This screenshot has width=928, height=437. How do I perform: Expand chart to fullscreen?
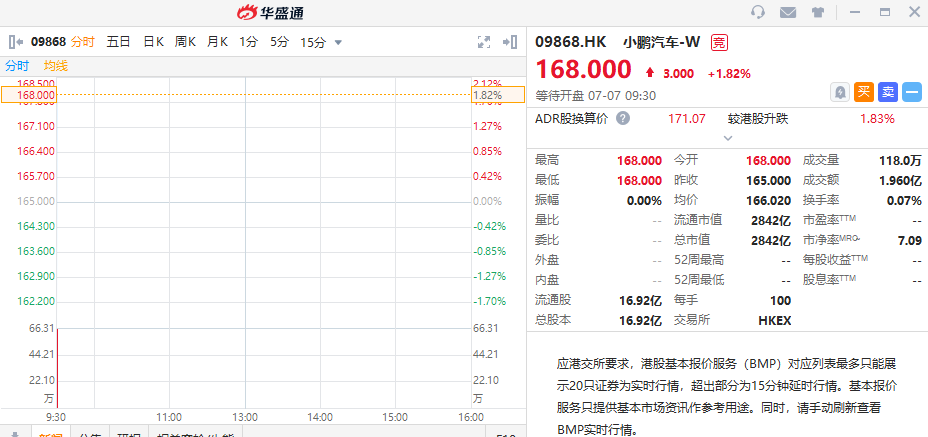coord(484,42)
